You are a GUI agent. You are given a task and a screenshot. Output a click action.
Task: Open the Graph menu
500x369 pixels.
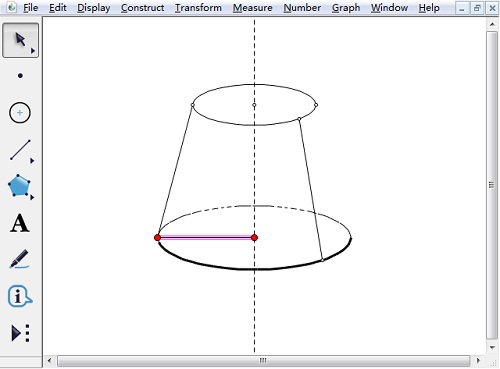pyautogui.click(x=346, y=8)
